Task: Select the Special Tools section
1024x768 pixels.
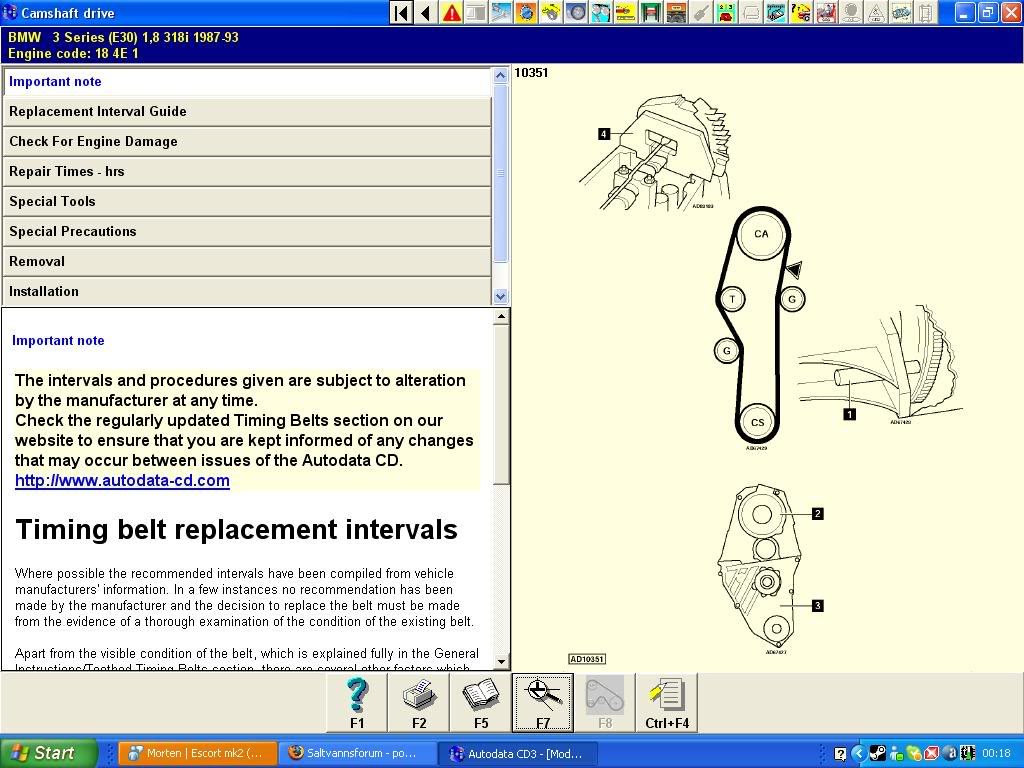Action: click(x=247, y=202)
